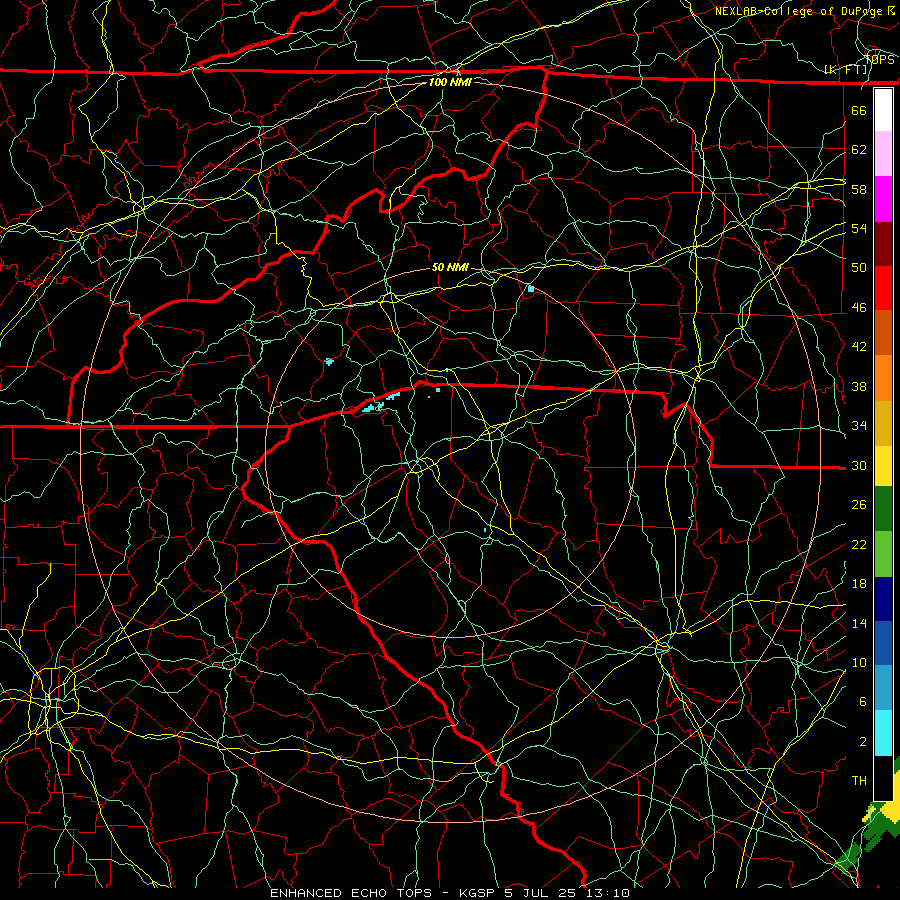Image resolution: width=900 pixels, height=900 pixels.
Task: Select the bright red legend swatch
Action: 883,288
